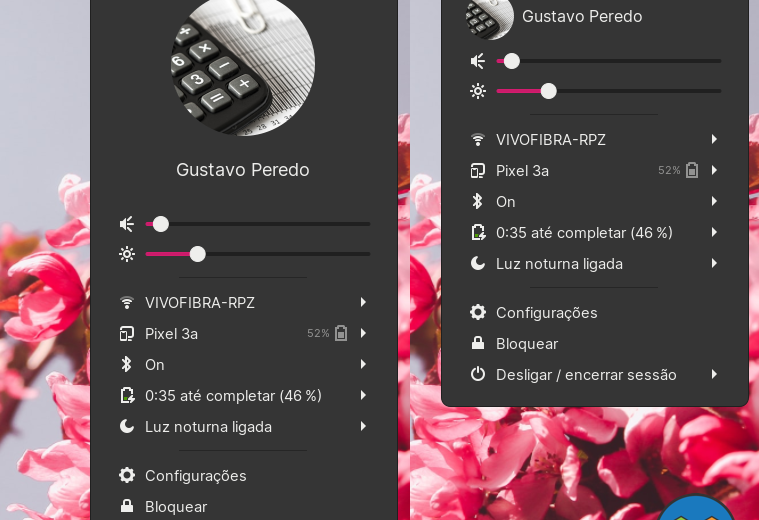Expand the VIVOFIBRA-RPZ arrow in the right menu
The image size is (759, 520).
[714, 139]
